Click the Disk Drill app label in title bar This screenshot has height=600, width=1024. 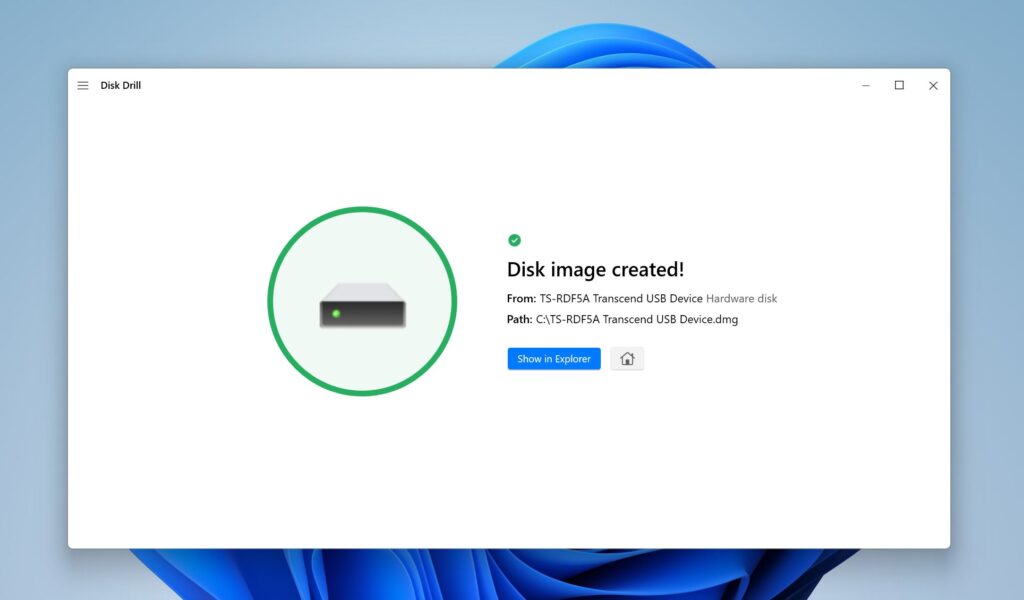tap(123, 85)
